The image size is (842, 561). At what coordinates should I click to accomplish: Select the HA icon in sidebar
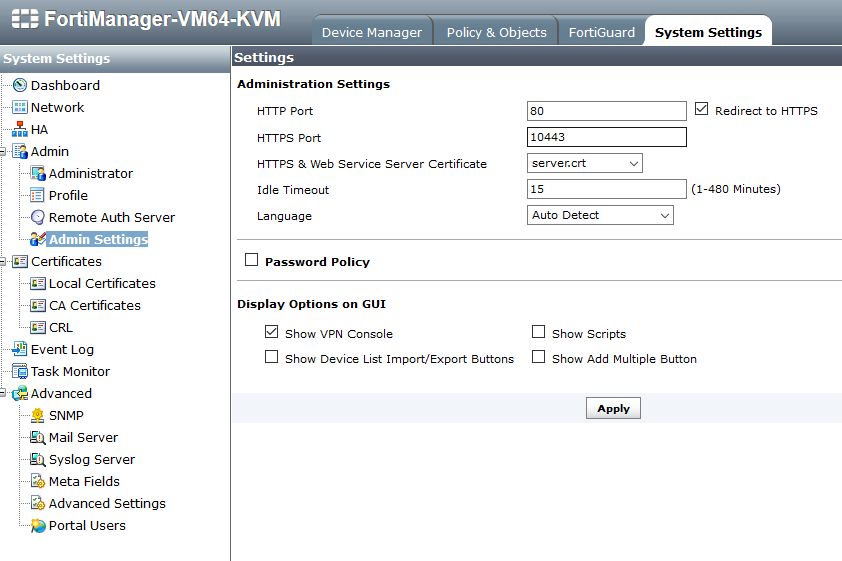tap(20, 130)
